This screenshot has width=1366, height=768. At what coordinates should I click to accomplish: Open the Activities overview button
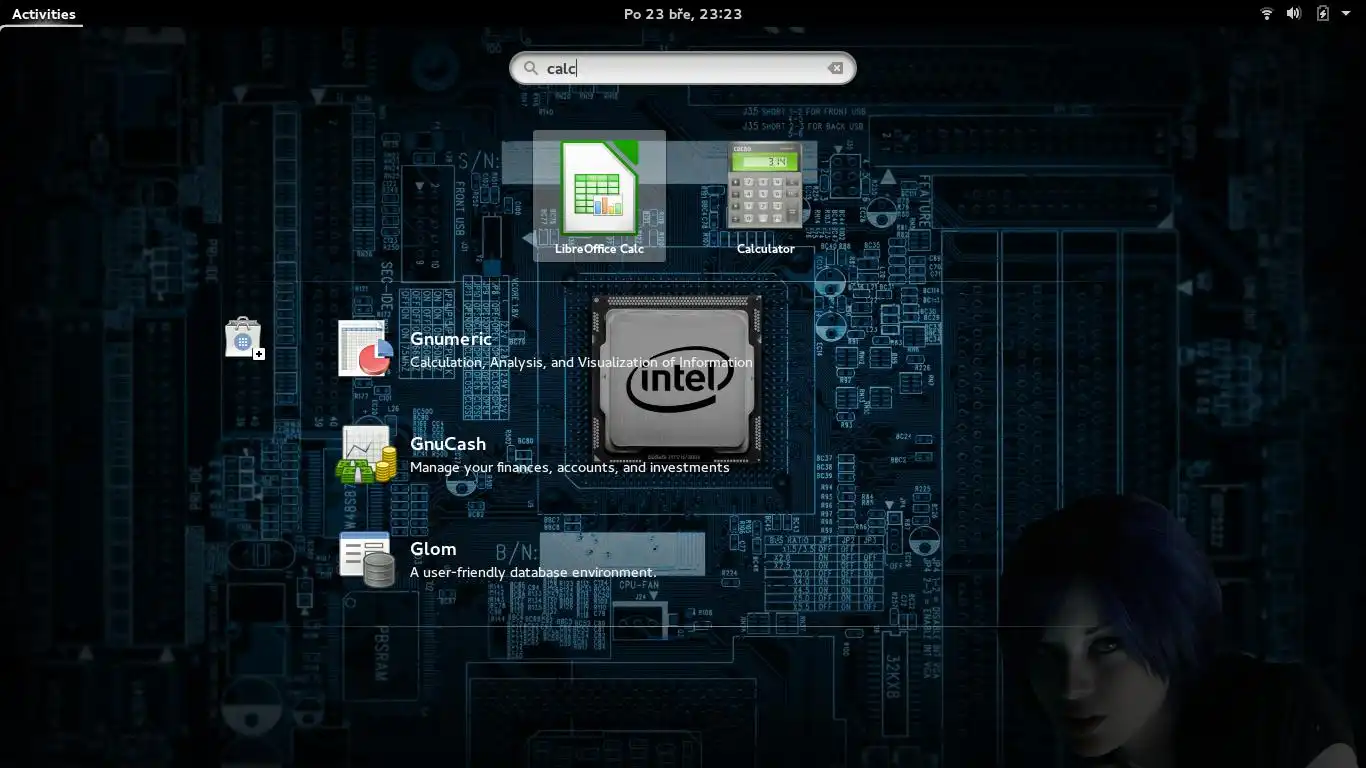44,14
